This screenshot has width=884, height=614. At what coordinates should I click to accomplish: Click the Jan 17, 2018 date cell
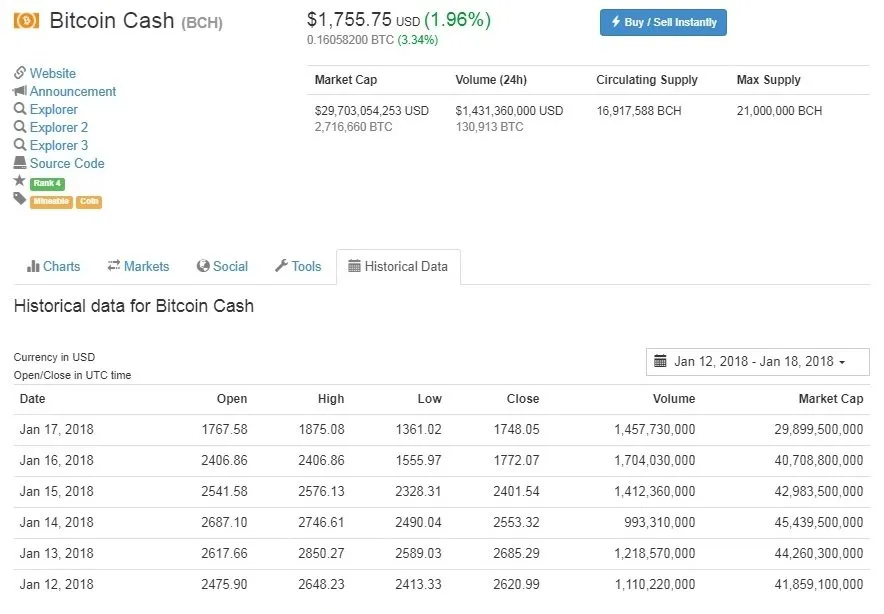56,430
